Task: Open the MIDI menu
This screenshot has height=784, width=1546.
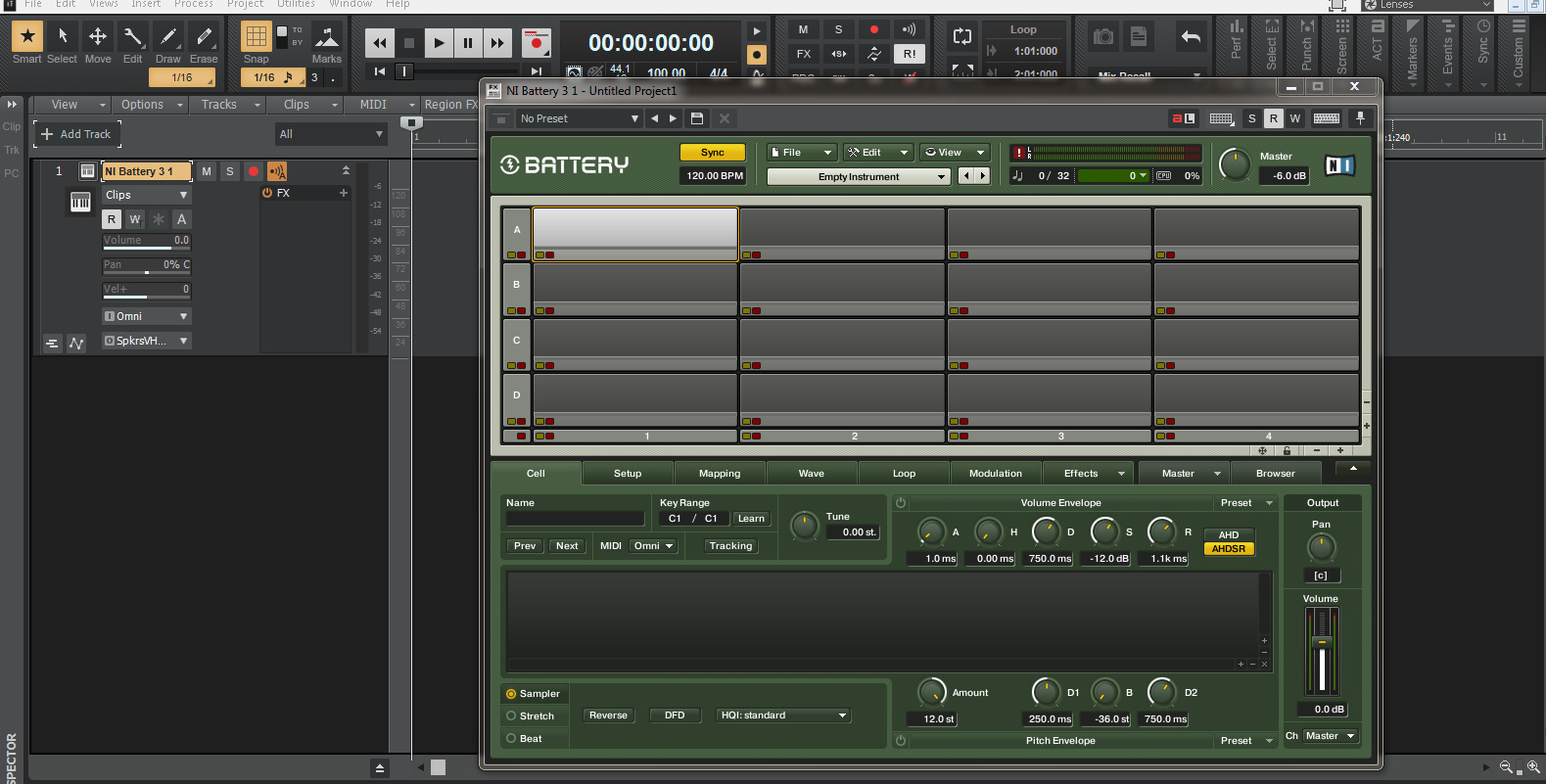Action: [384, 105]
